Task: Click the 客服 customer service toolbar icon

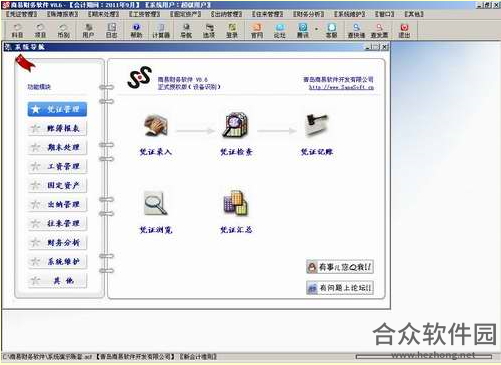Action: [x=331, y=31]
